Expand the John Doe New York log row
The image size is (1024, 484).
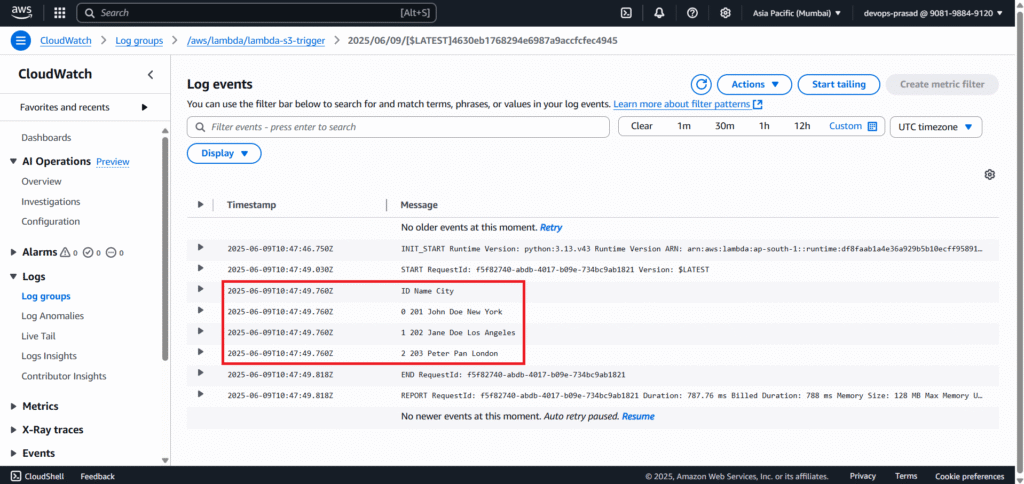tap(200, 310)
